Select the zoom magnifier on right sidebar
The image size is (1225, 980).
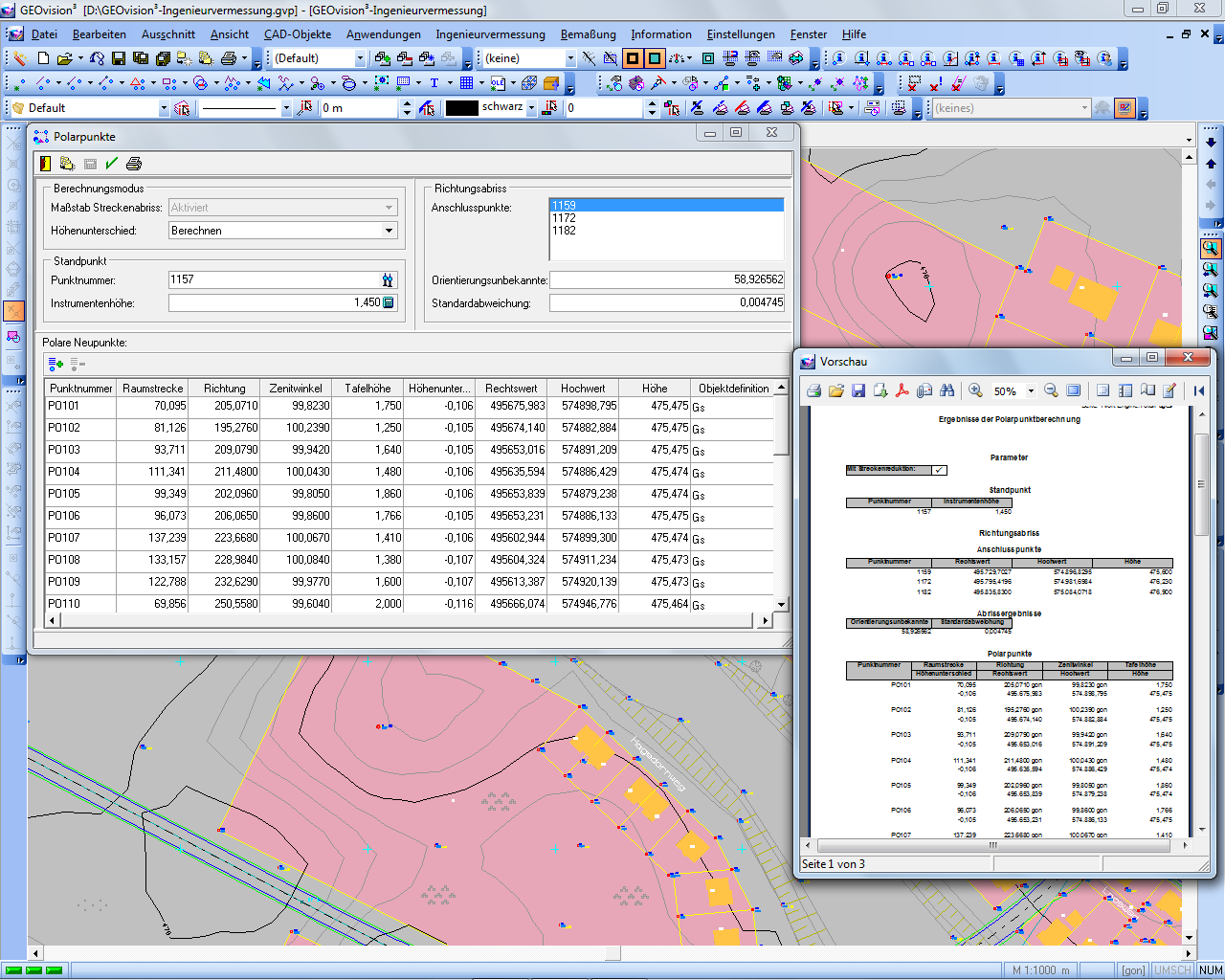1211,249
